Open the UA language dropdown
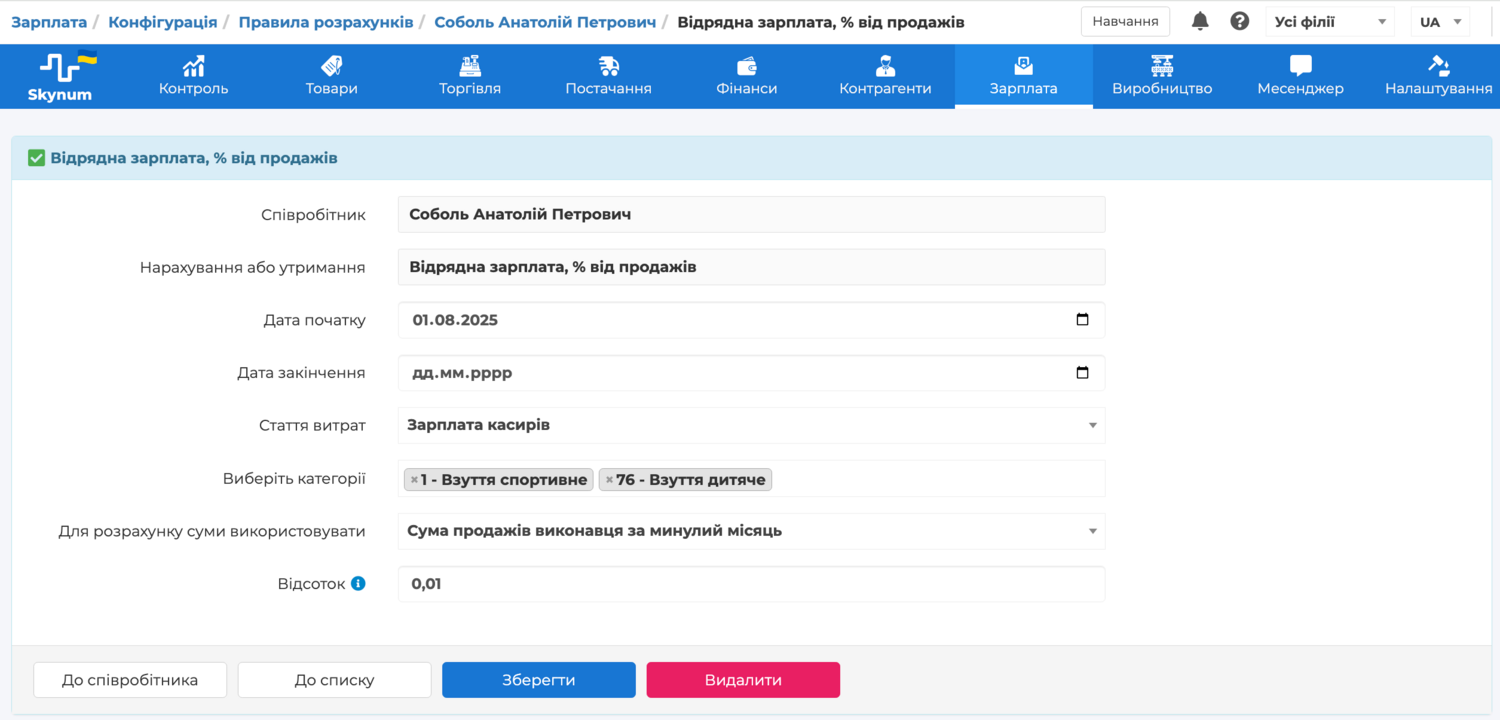Screen dimensions: 1500x720 click(x=1439, y=21)
